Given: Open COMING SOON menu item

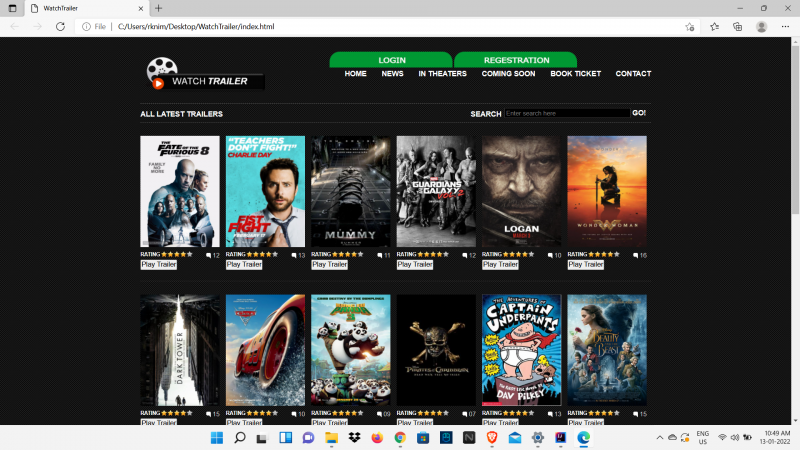Looking at the screenshot, I should pyautogui.click(x=508, y=74).
